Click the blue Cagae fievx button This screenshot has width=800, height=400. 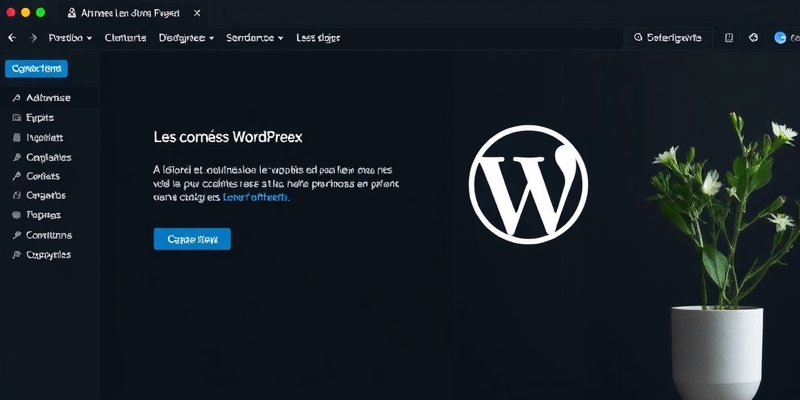click(192, 239)
